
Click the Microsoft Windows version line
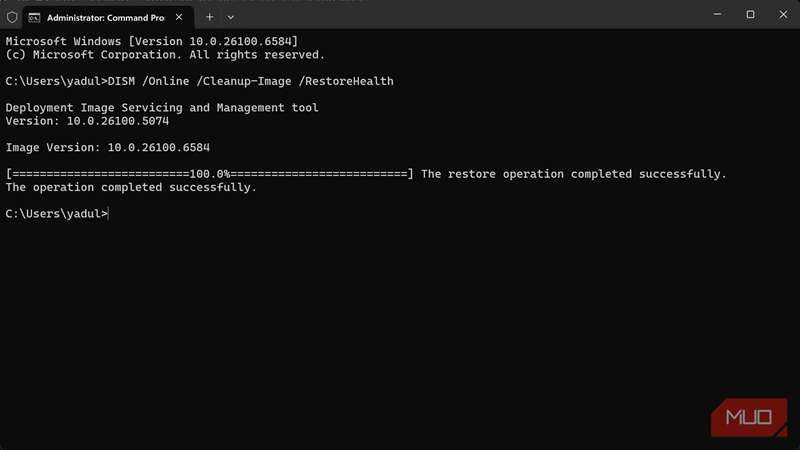(151, 40)
